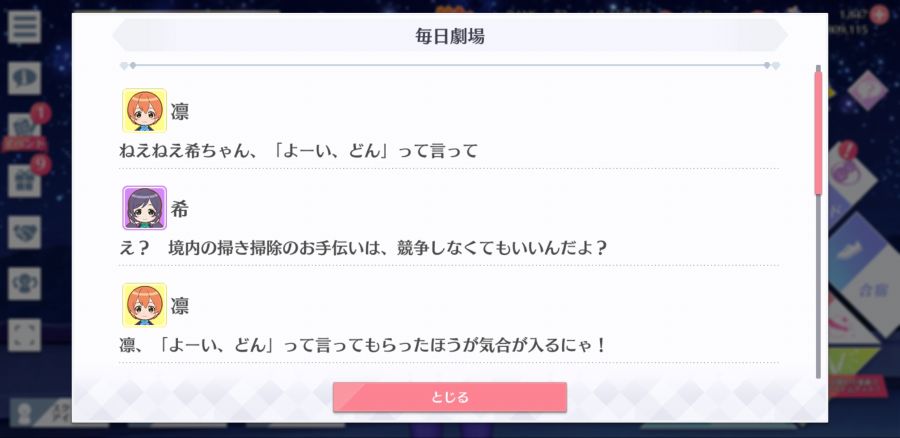900x438 pixels.
Task: Select Nozomi's line about 境内の掃き掃除
Action: point(363,249)
